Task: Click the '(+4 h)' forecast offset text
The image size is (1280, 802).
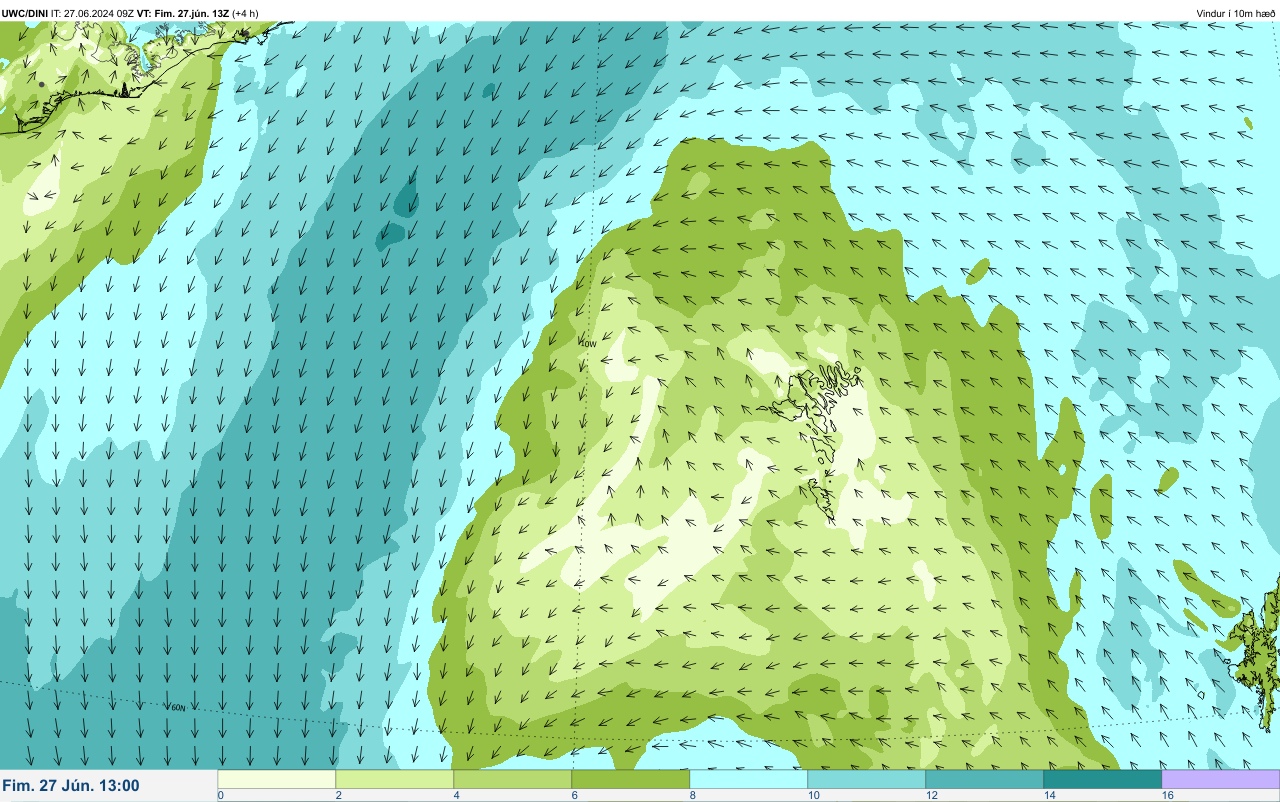Action: point(246,13)
